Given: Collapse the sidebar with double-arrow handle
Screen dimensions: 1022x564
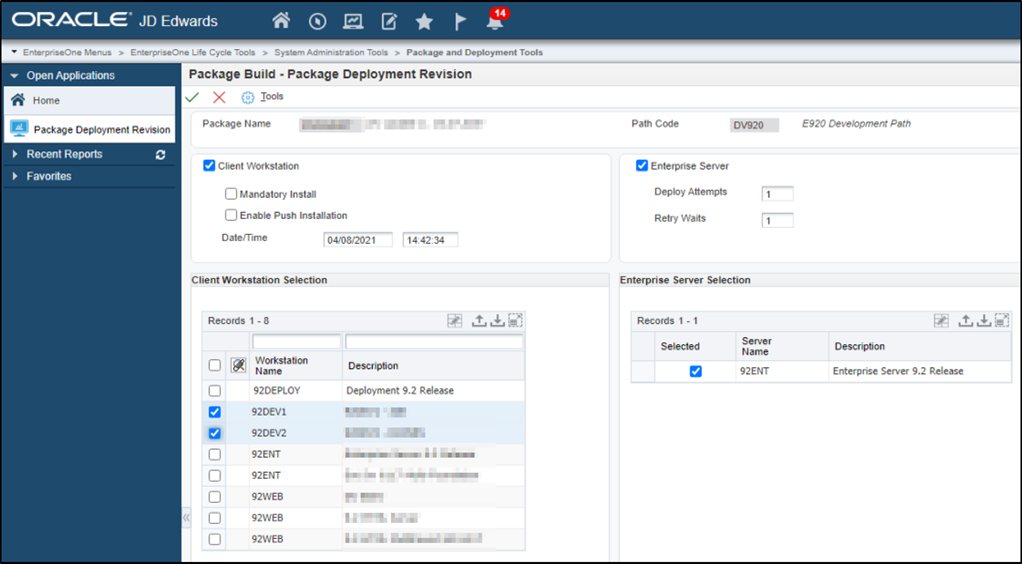Looking at the screenshot, I should 186,518.
